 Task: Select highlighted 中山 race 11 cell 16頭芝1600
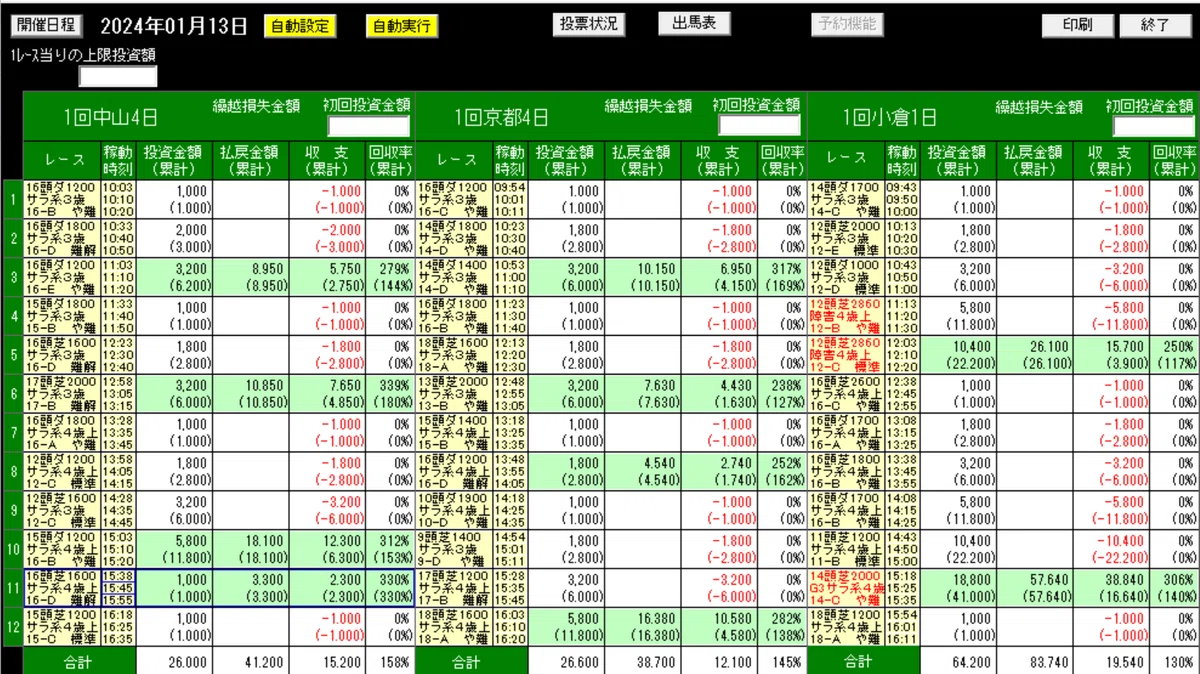[x=61, y=588]
